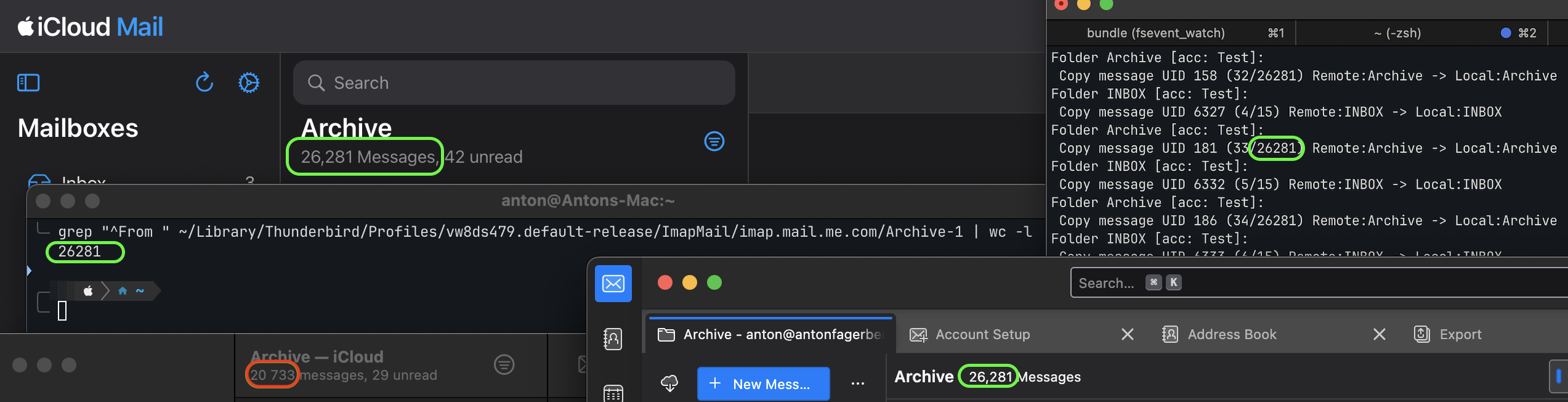Switch to the bundle (fsevent_watch) terminal tab
Screen dimensions: 1568x402
click(1155, 33)
